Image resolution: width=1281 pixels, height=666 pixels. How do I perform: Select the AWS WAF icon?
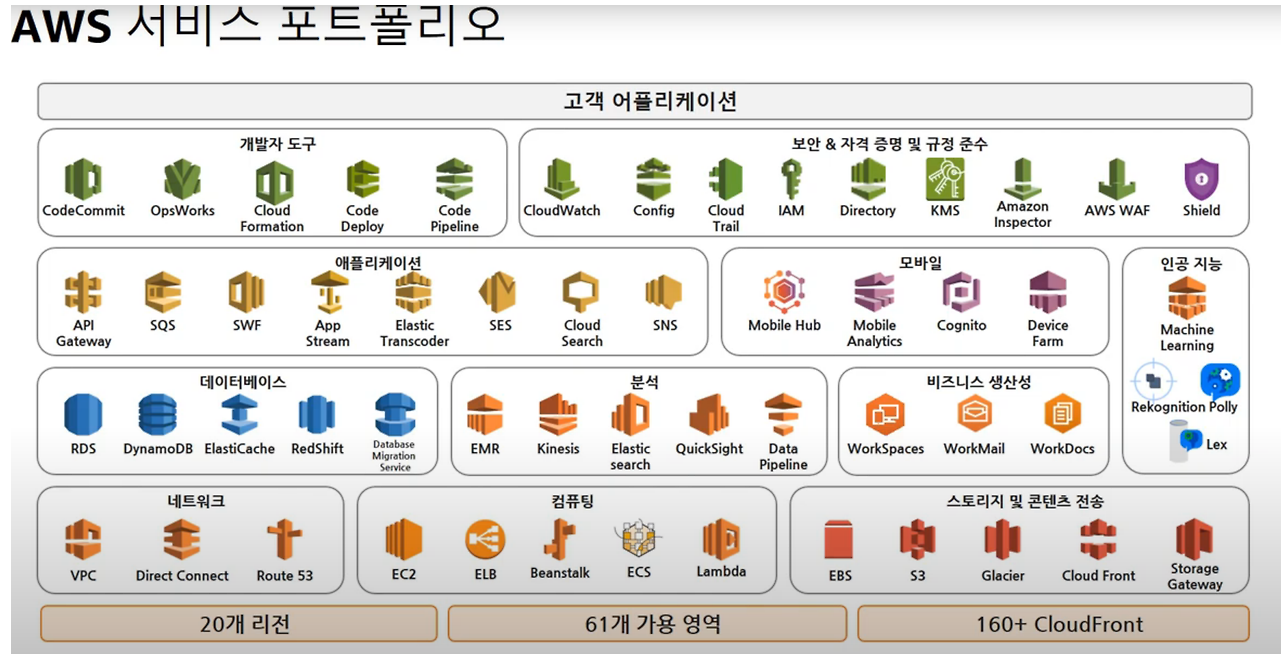(x=1117, y=180)
